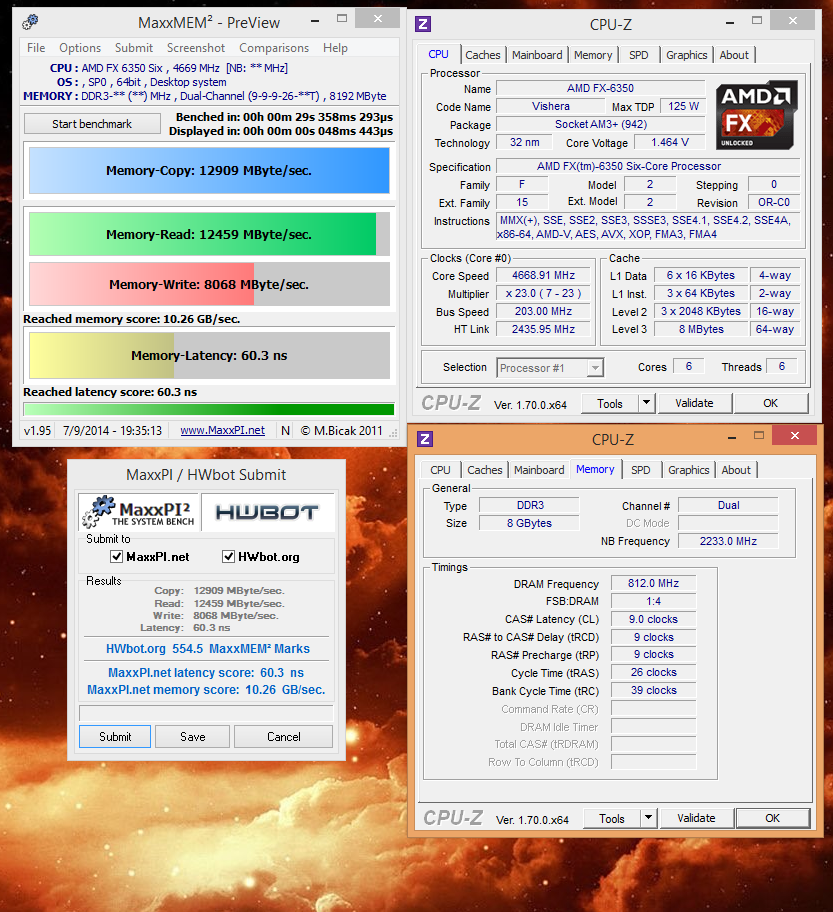Screen dimensions: 833x912
Task: Open the Processor #1 selection dropdown
Action: point(550,368)
